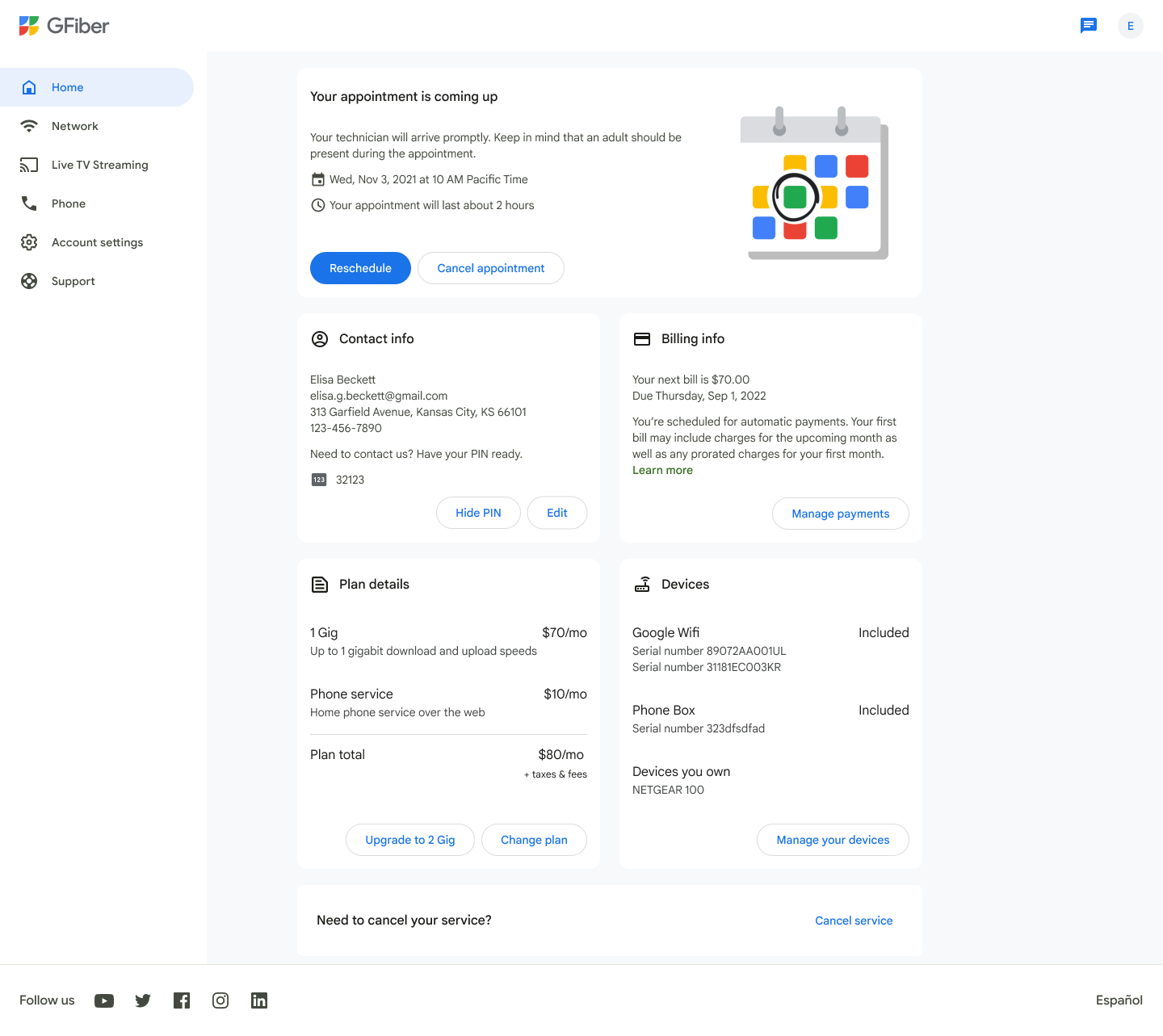
Task: Click the PIN number icon beside 32123
Action: (319, 480)
